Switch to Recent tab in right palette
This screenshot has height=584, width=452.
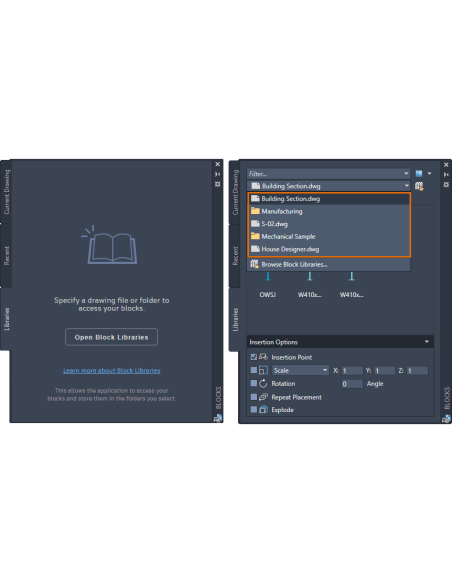235,256
